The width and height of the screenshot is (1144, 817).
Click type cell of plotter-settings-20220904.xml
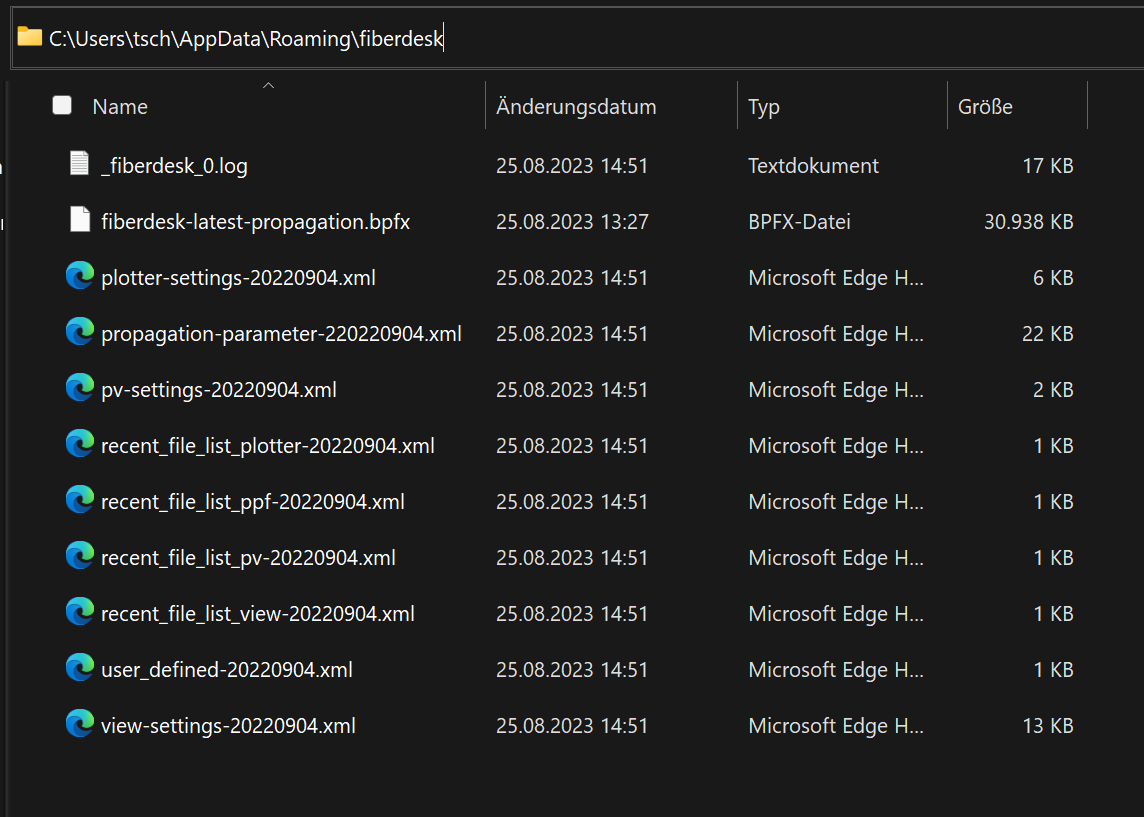coord(836,278)
